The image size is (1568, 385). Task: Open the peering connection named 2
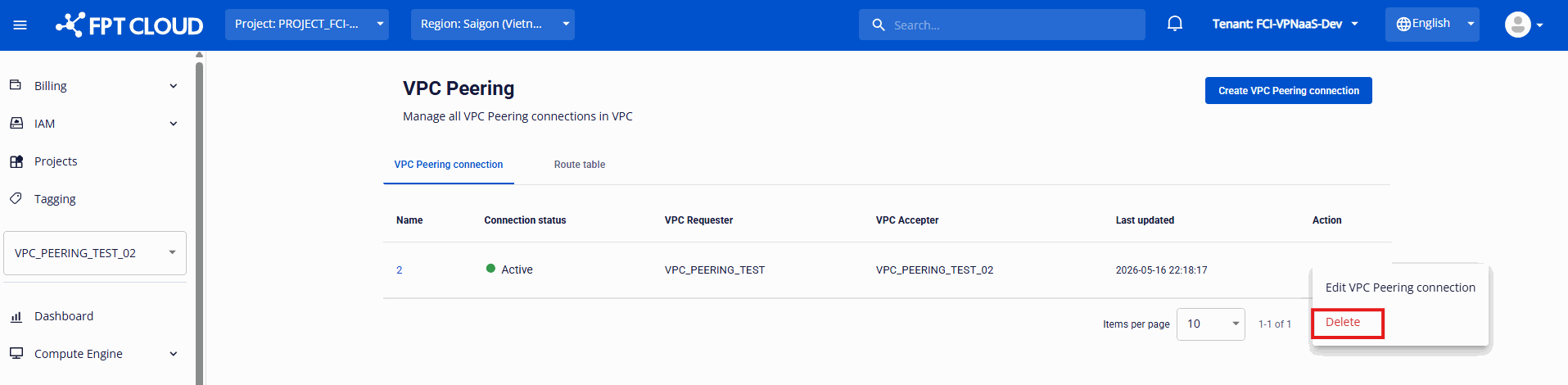(x=400, y=270)
